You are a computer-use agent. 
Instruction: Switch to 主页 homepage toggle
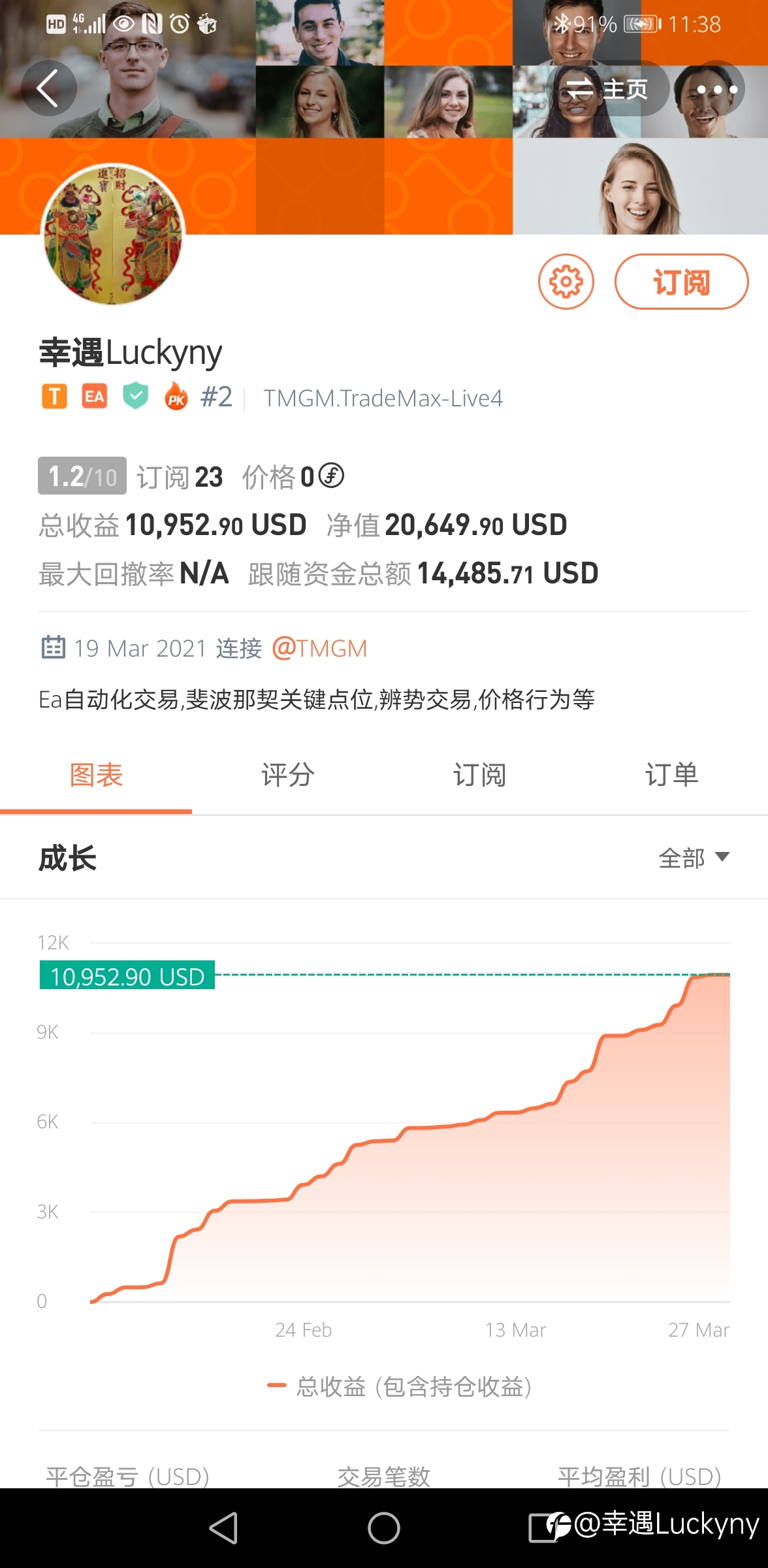607,88
